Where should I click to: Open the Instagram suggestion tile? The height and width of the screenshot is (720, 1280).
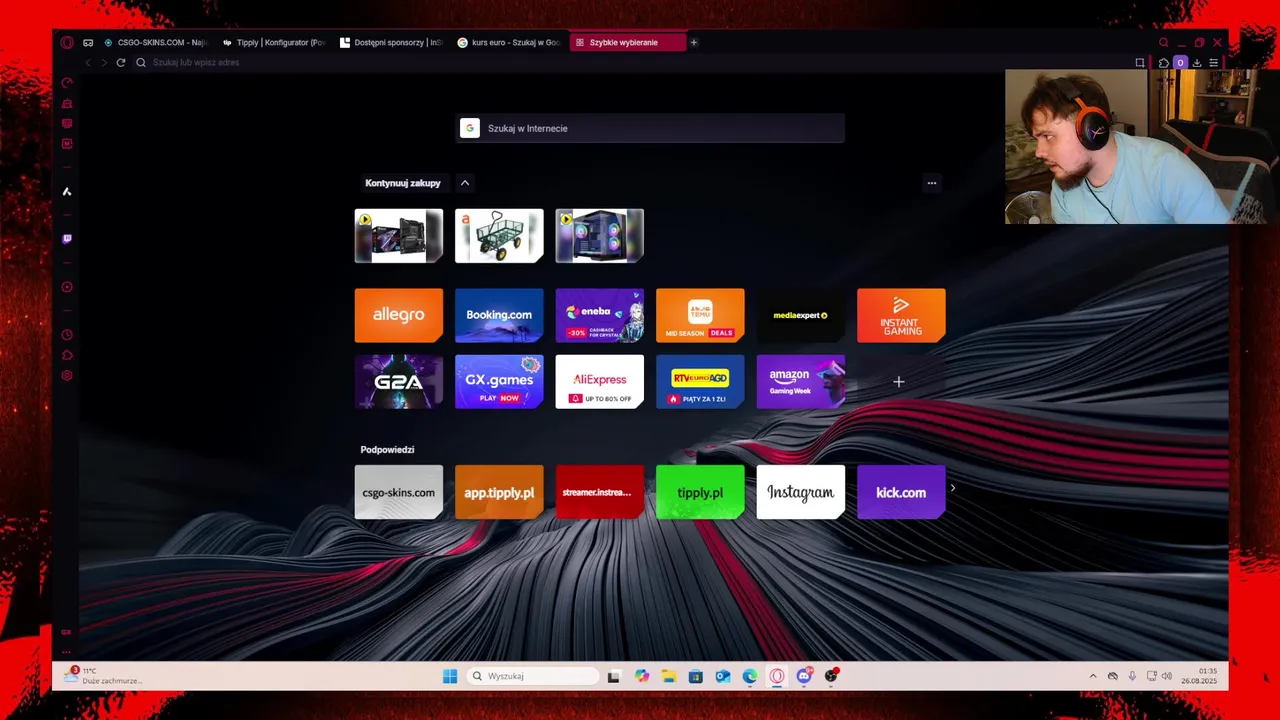pos(801,492)
